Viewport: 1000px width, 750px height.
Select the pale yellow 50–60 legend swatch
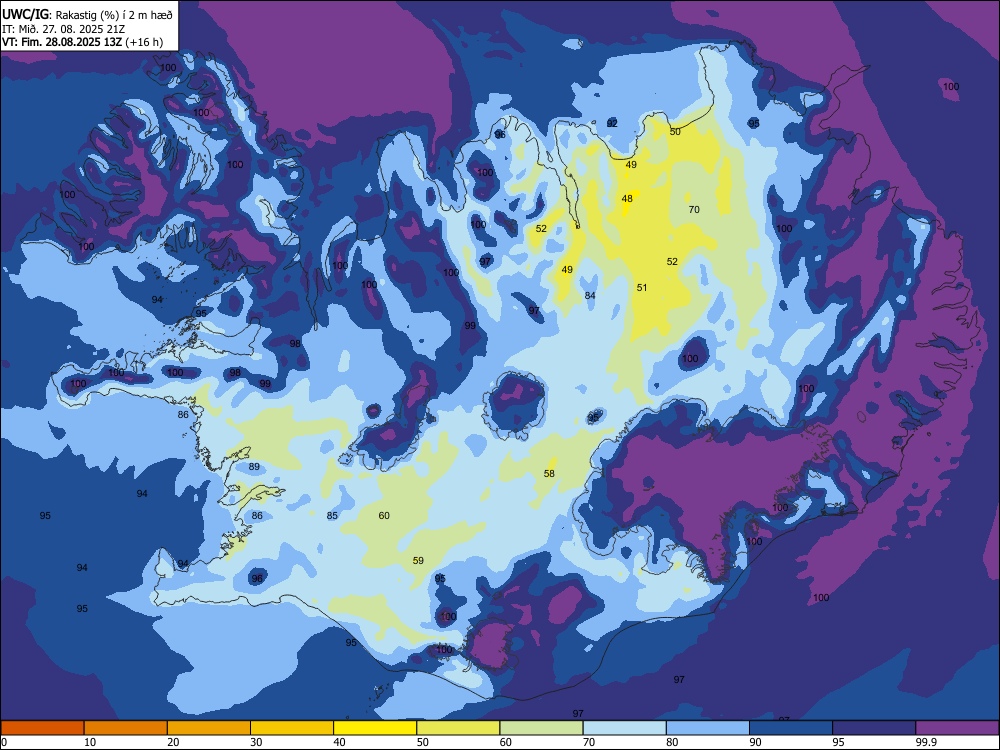click(x=458, y=728)
